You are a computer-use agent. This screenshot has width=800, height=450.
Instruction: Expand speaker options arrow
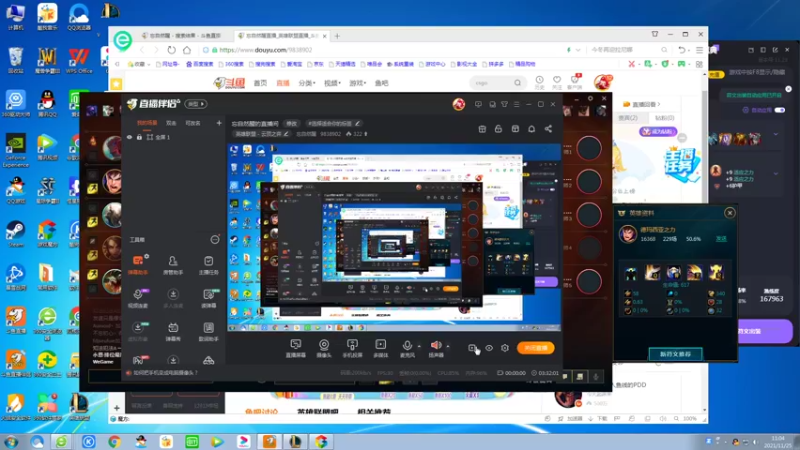[448, 346]
